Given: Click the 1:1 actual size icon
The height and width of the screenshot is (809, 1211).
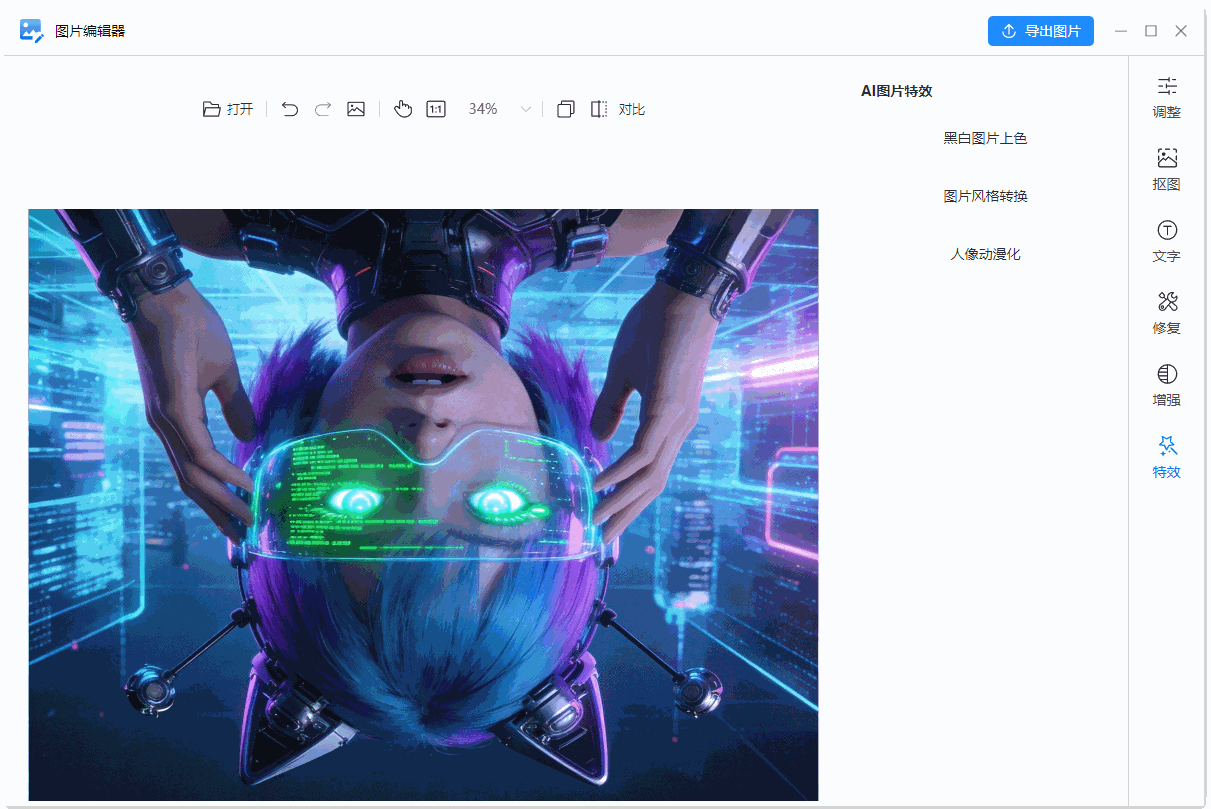Looking at the screenshot, I should [x=435, y=109].
